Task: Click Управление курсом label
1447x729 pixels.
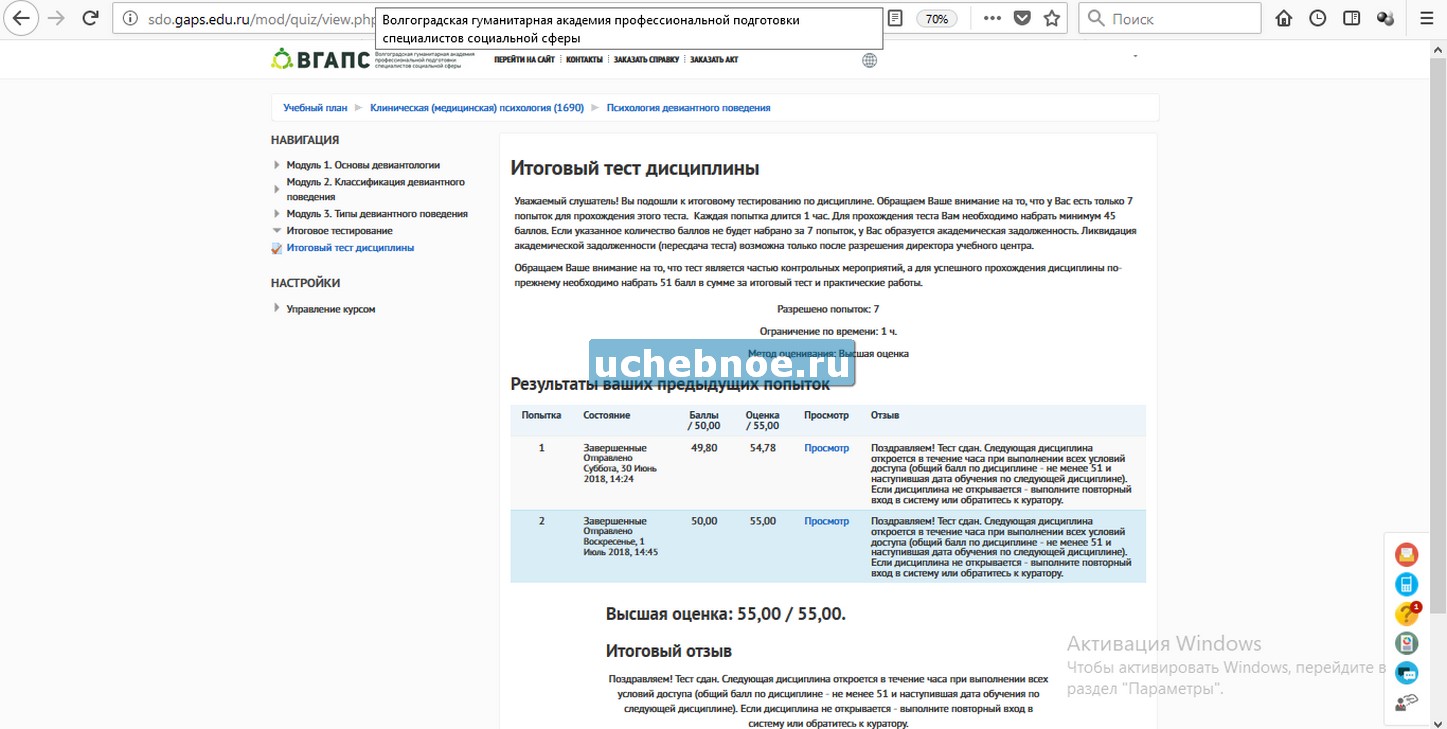Action: pyautogui.click(x=331, y=309)
